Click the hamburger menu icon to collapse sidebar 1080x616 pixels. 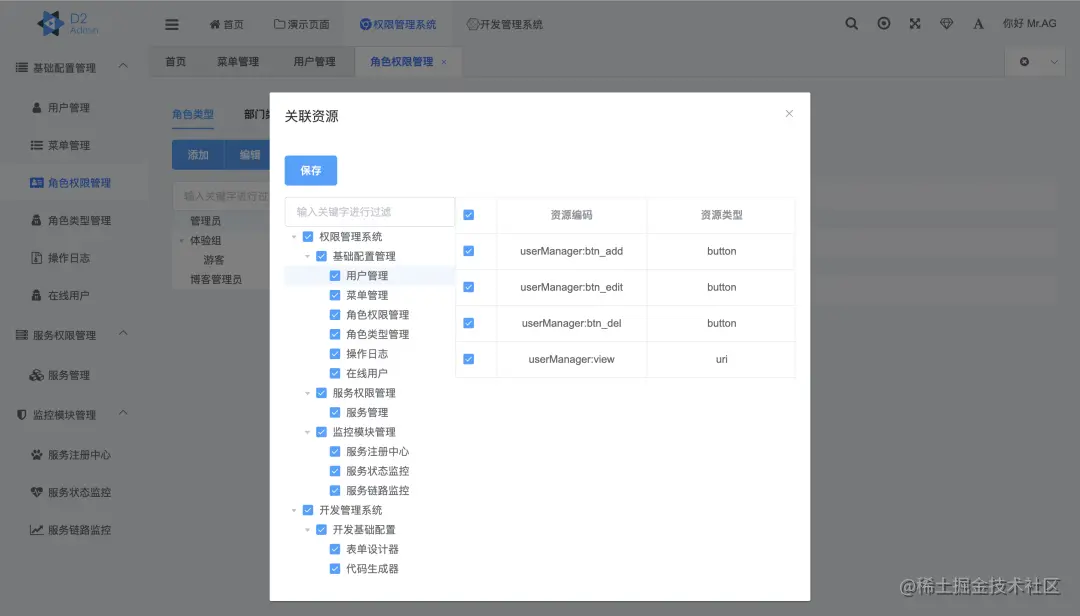tap(171, 23)
